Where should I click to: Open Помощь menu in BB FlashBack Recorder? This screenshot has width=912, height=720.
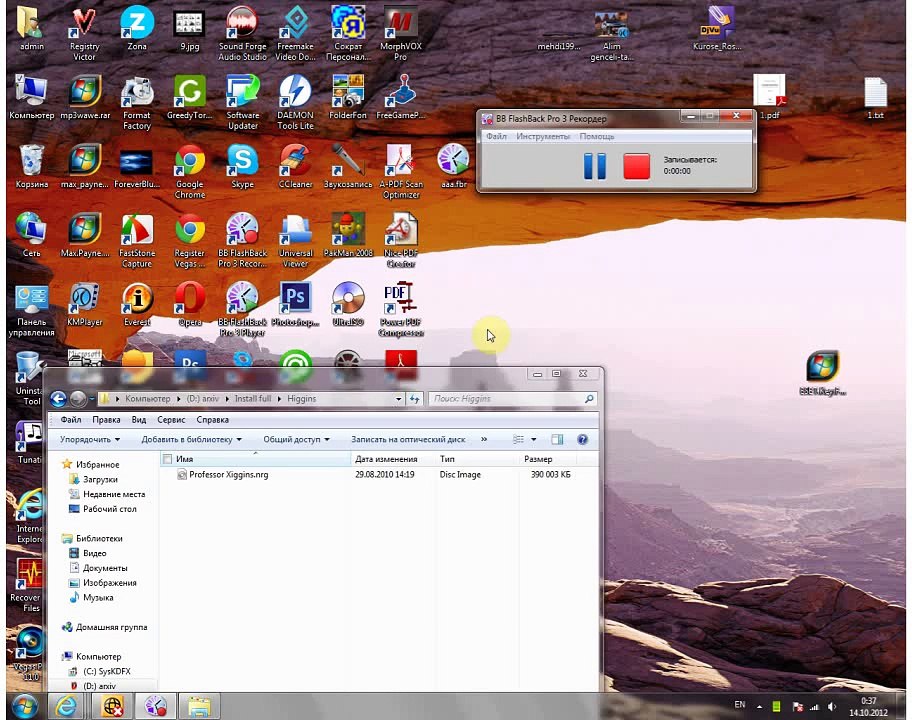pos(597,136)
